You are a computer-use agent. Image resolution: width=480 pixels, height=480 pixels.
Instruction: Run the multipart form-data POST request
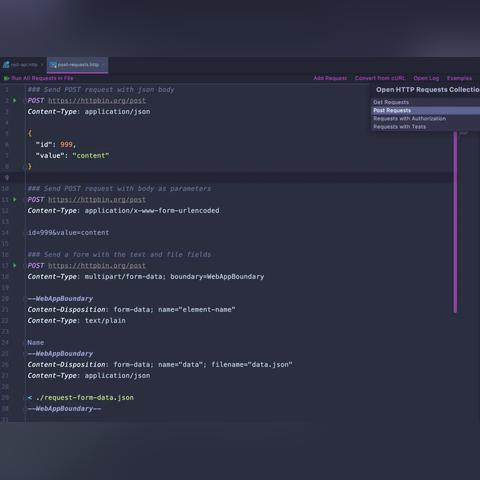(15, 265)
